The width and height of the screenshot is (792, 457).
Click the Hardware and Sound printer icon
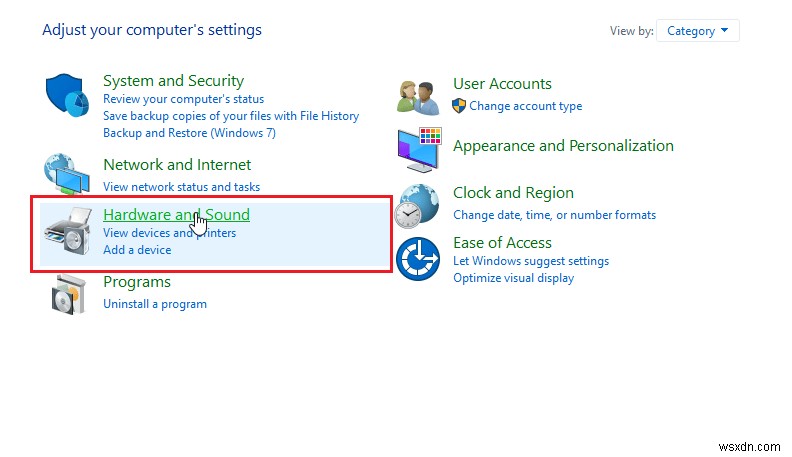pos(68,233)
